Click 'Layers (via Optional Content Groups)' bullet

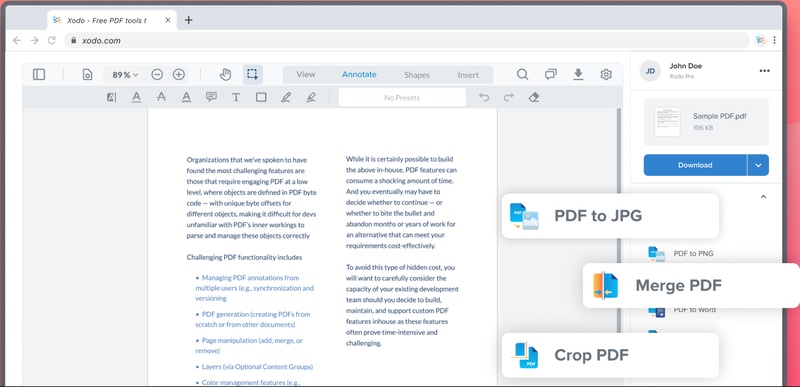pyautogui.click(x=257, y=367)
